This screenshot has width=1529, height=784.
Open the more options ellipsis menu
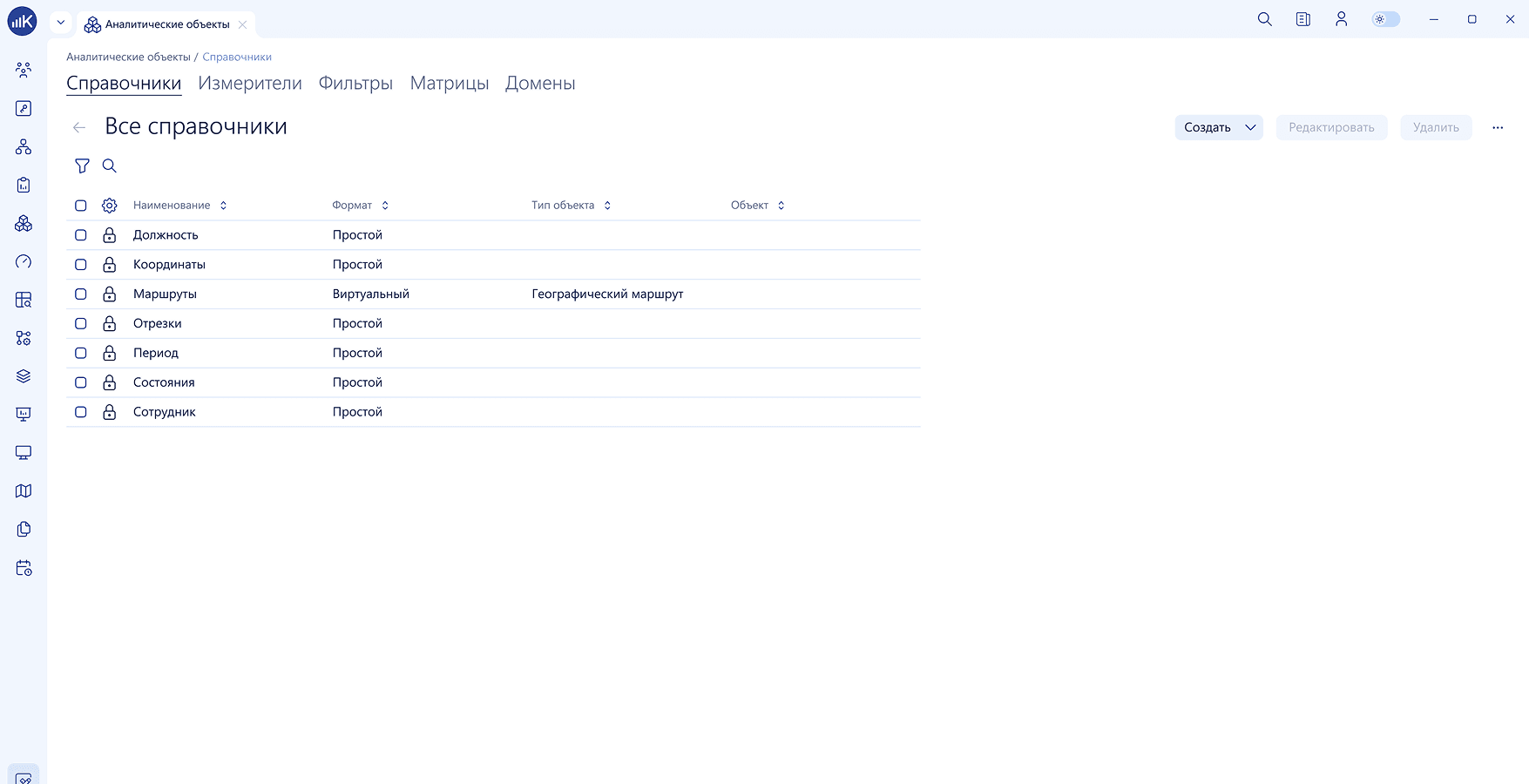pos(1498,127)
